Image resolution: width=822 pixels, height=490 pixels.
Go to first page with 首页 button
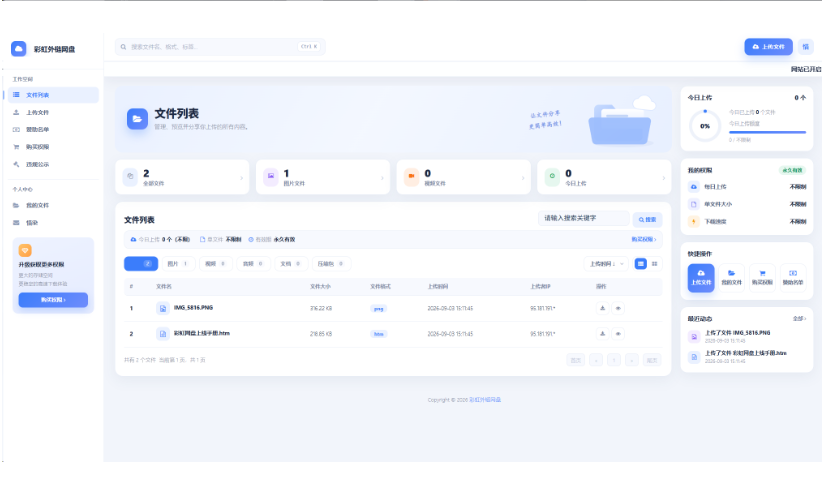[x=576, y=360]
